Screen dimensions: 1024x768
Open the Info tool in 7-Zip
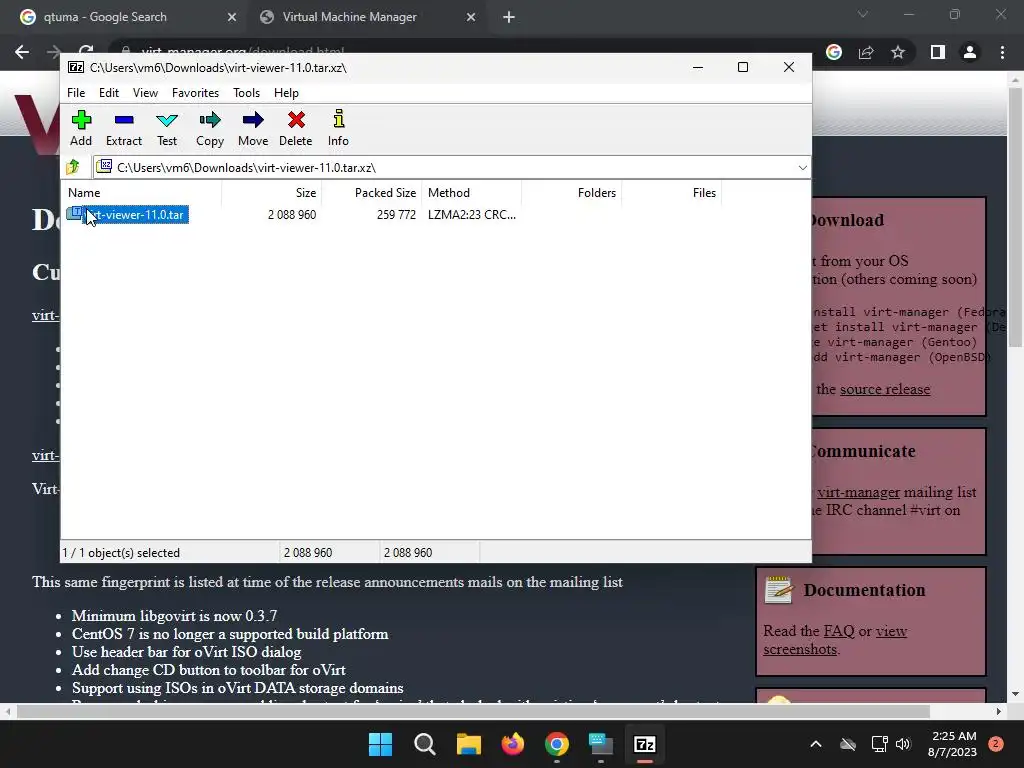click(338, 128)
